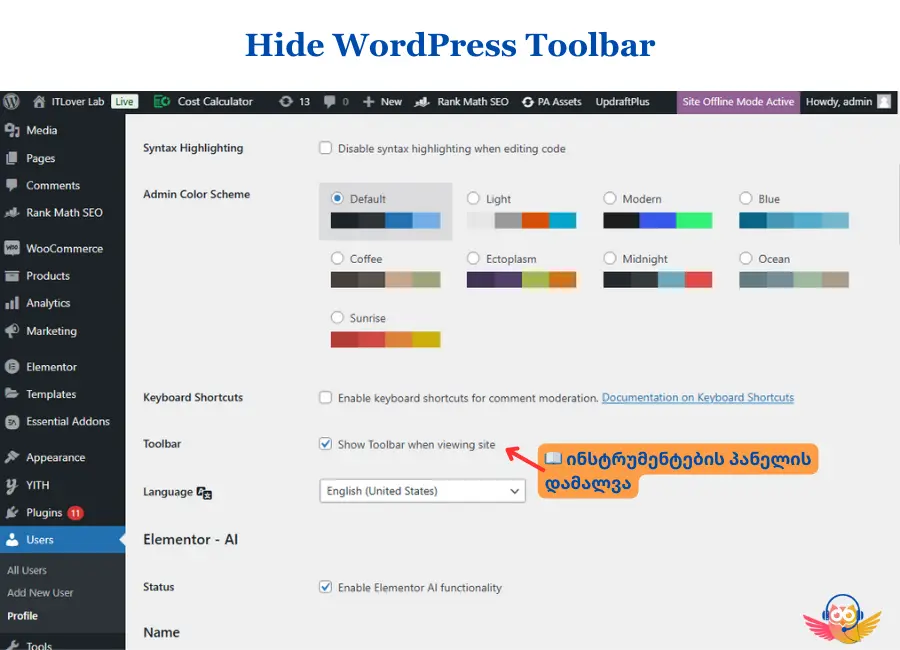Viewport: 900px width, 650px height.
Task: Go to All Users submenu item
Action: click(x=27, y=570)
